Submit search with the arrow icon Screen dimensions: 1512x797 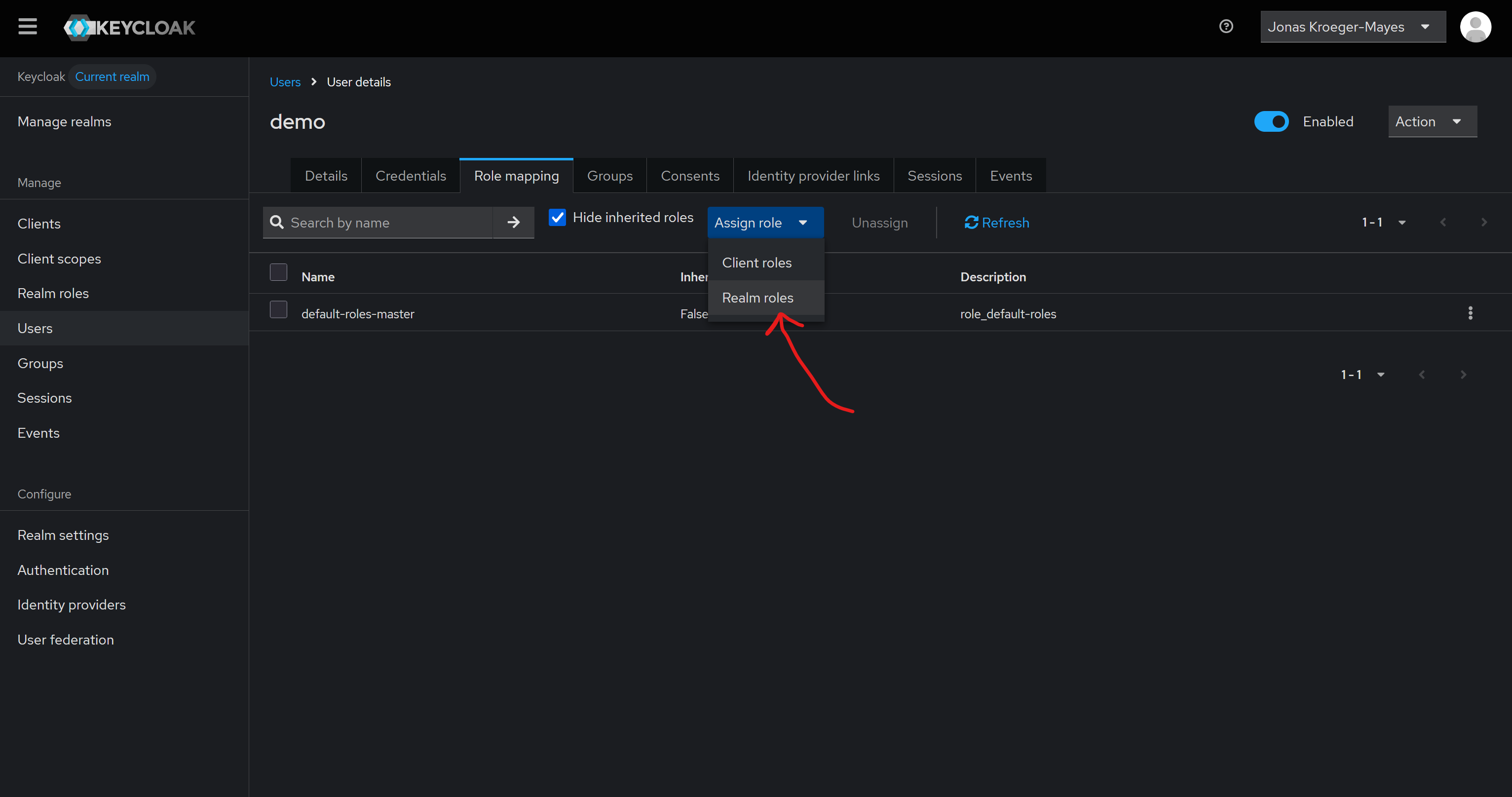click(x=513, y=223)
